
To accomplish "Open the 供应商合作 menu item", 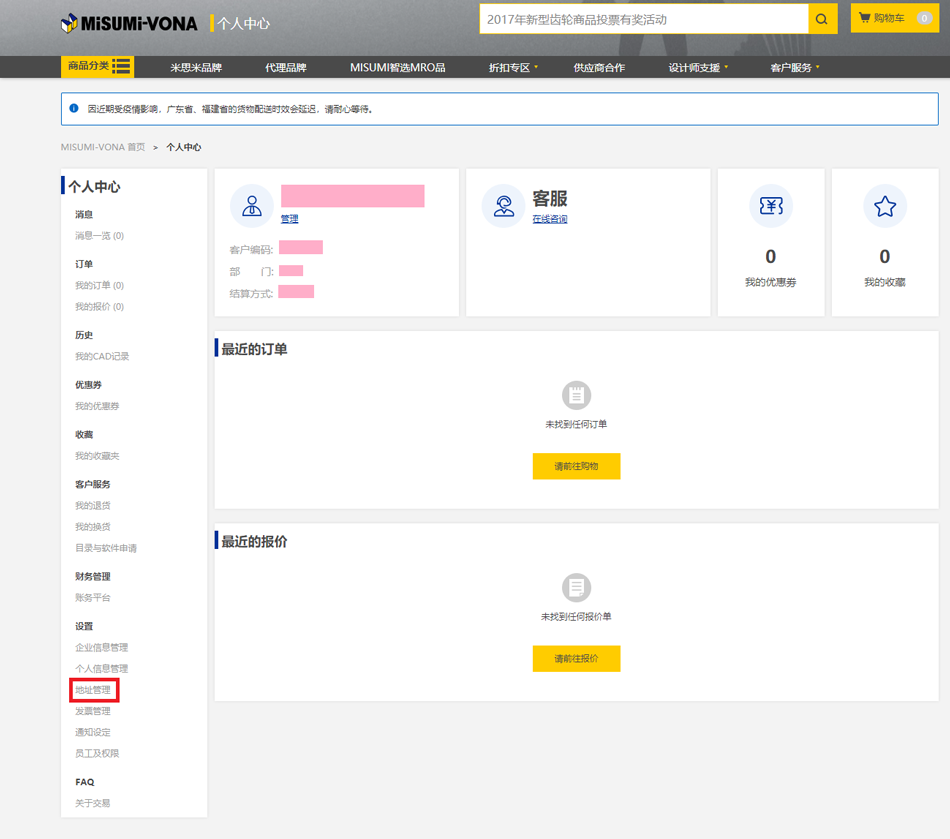I will [599, 68].
